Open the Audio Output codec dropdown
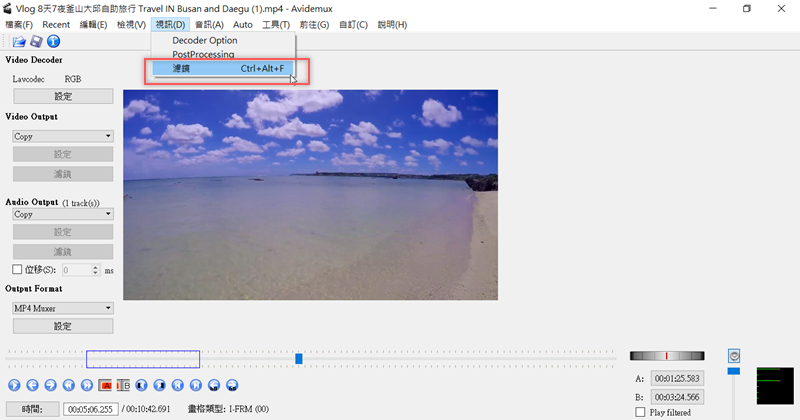Viewport: 800px width, 420px height. [x=63, y=214]
